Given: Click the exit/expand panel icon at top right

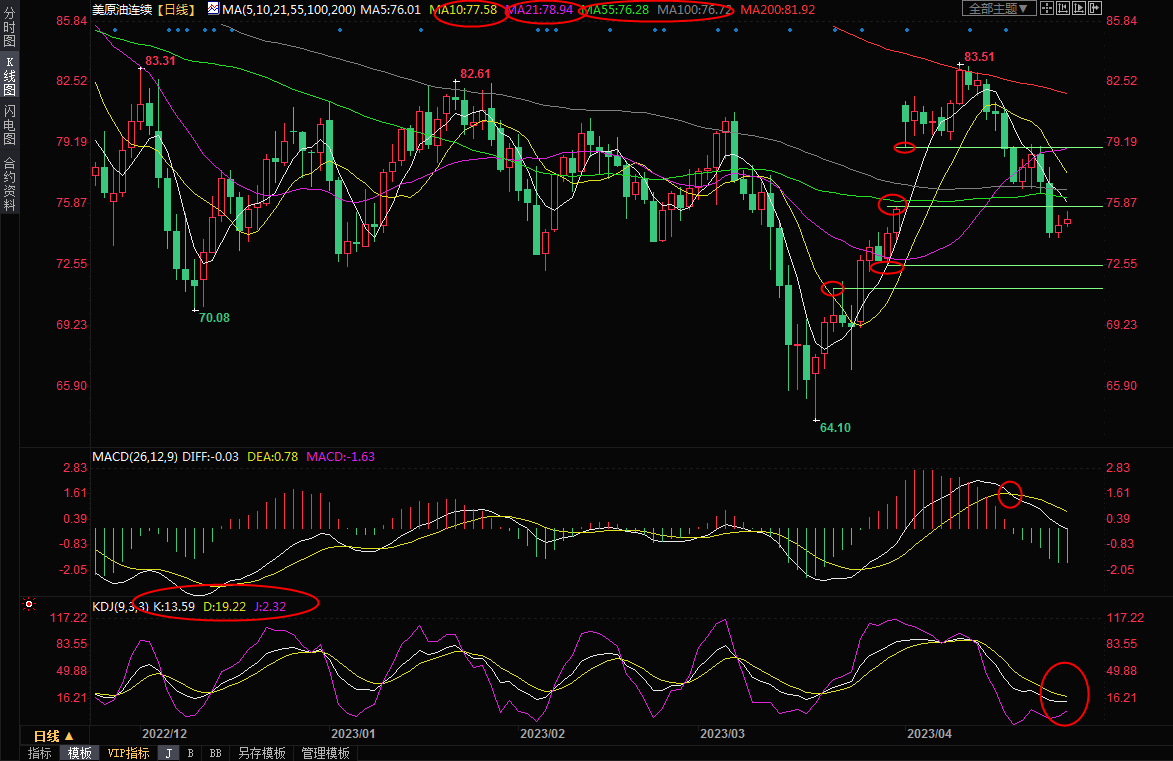Looking at the screenshot, I should pyautogui.click(x=1097, y=8).
